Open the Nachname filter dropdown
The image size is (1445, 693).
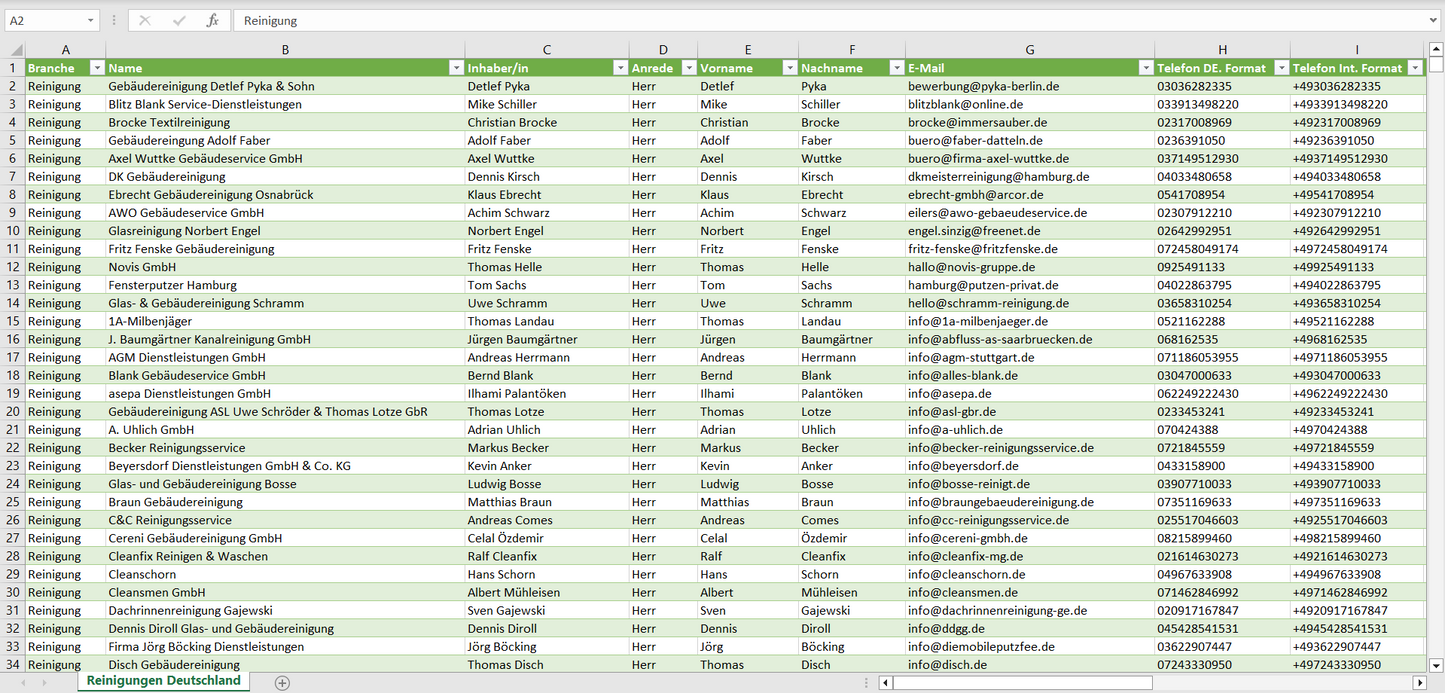coord(896,68)
